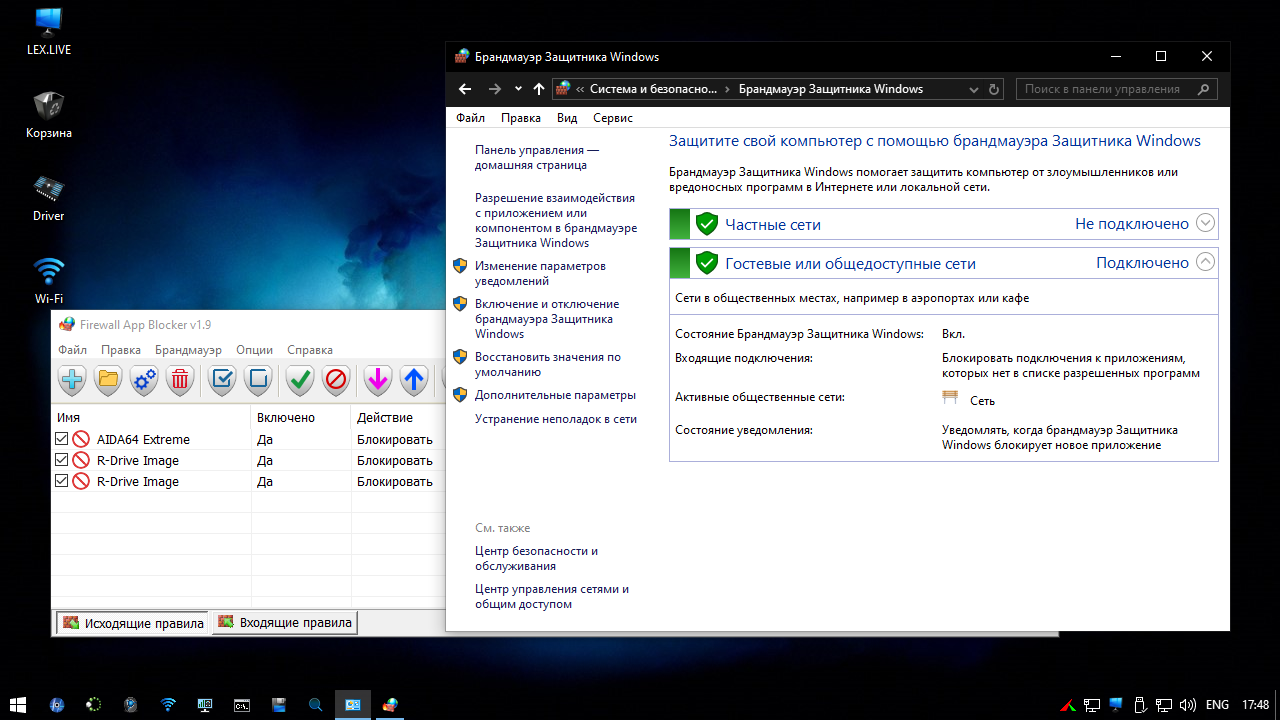The image size is (1280, 720).
Task: Open the Брандмауэр menu in Firewall App Blocker
Action: click(188, 350)
